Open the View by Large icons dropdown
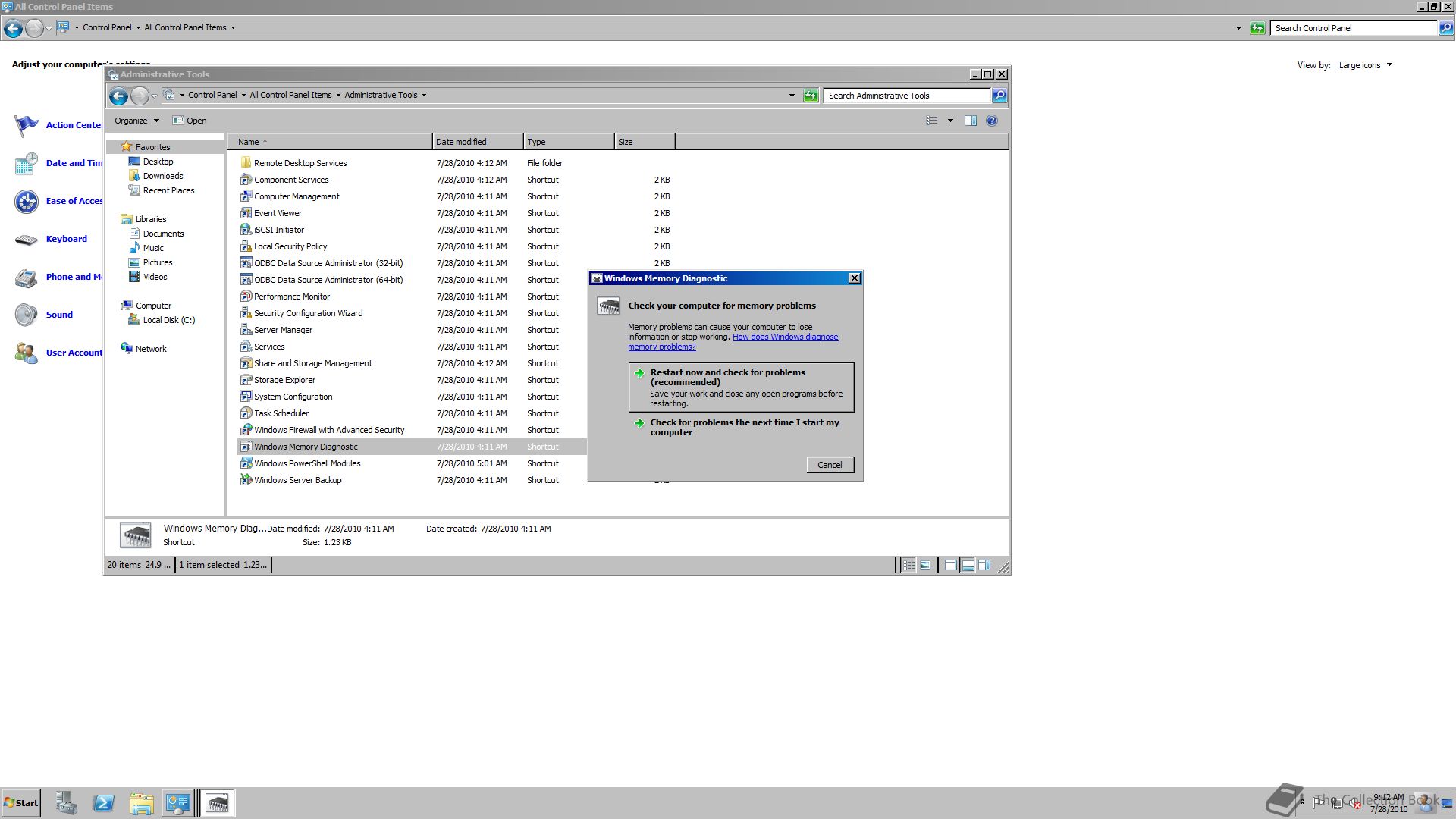Viewport: 1456px width, 819px height. [x=1366, y=65]
